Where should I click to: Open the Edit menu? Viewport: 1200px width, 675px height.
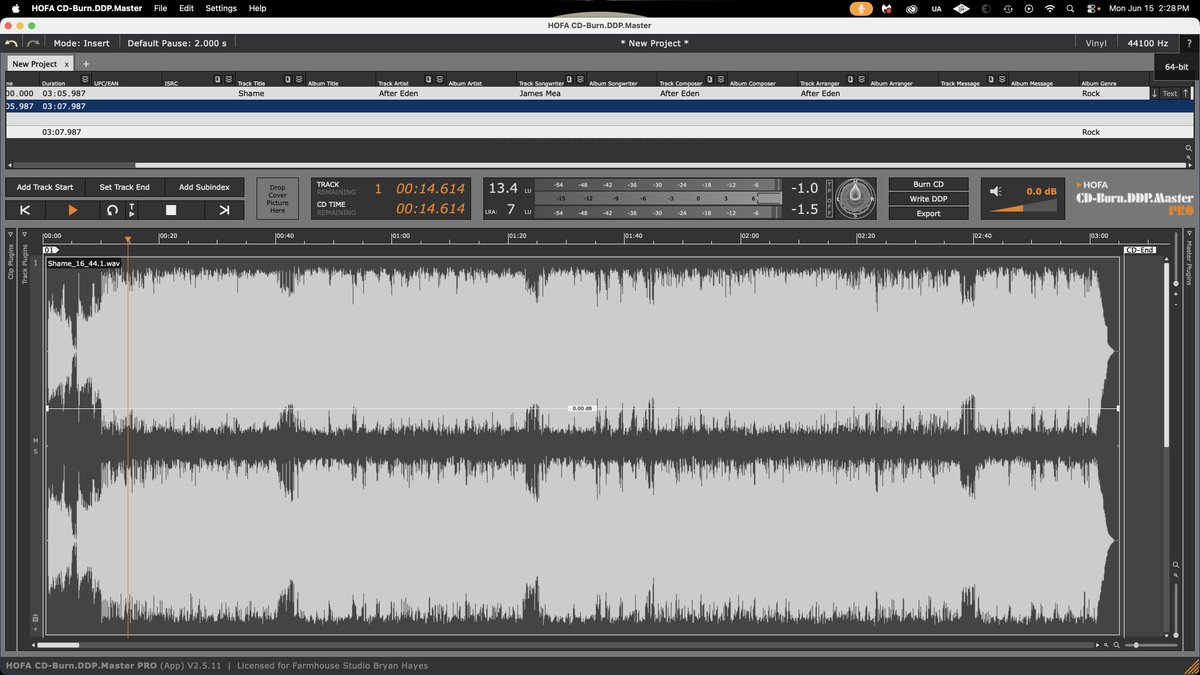click(186, 8)
